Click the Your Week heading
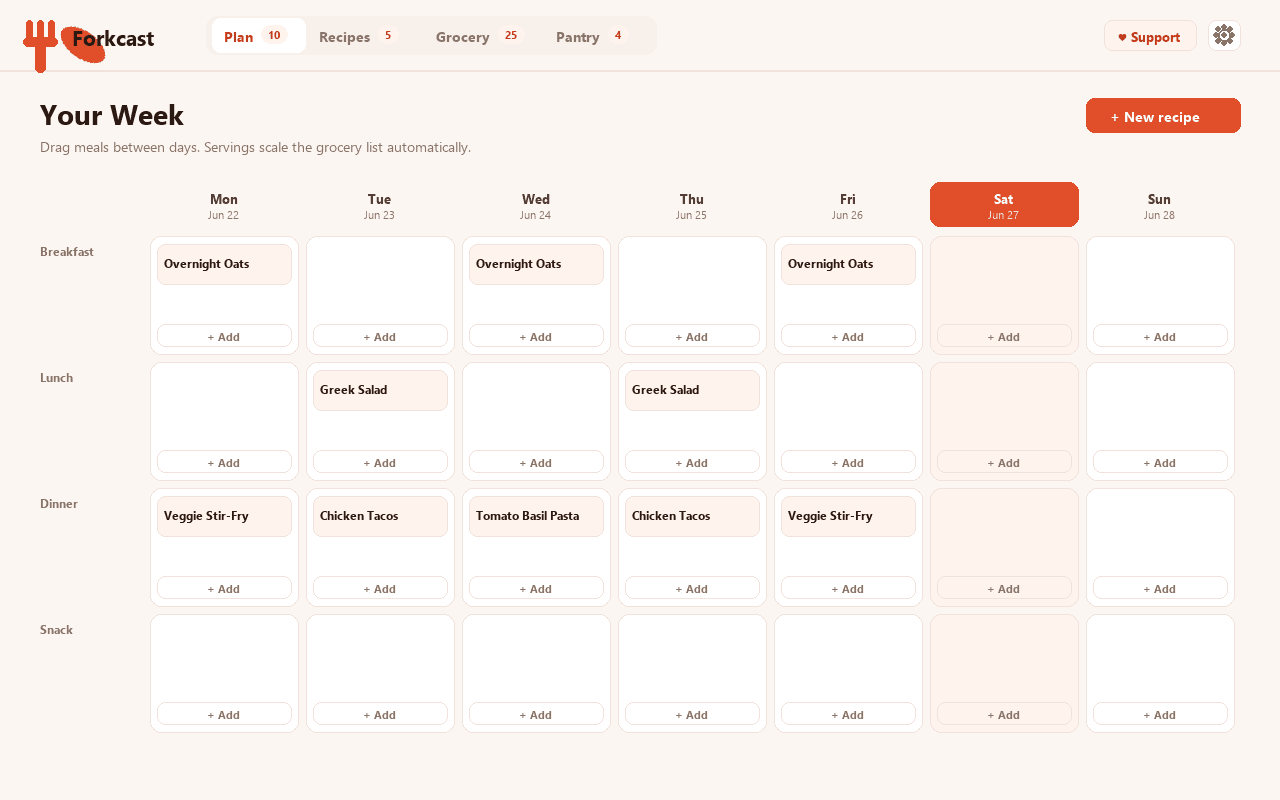 pos(112,116)
